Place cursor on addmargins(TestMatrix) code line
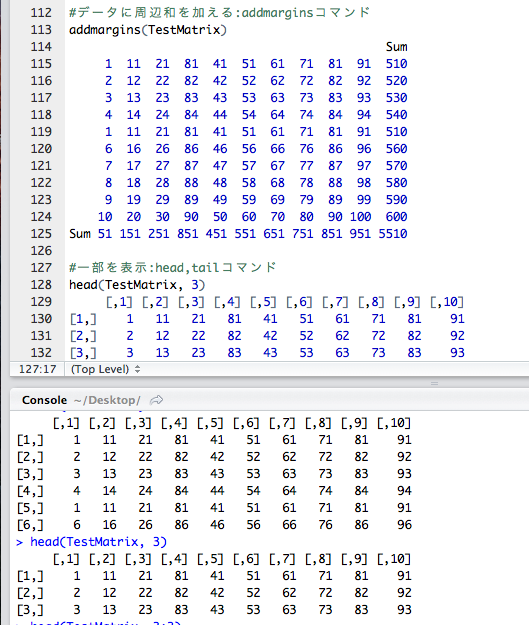The height and width of the screenshot is (625, 529). [x=147, y=30]
